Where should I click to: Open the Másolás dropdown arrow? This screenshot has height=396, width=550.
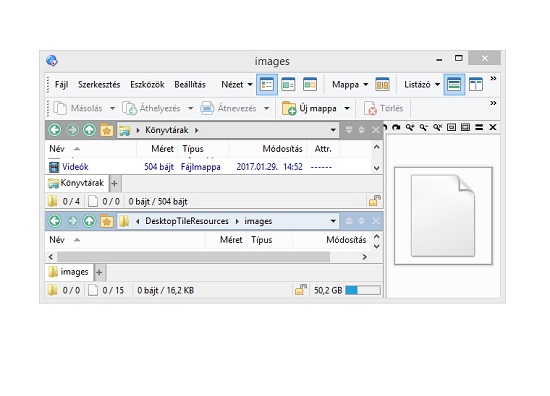pyautogui.click(x=112, y=108)
